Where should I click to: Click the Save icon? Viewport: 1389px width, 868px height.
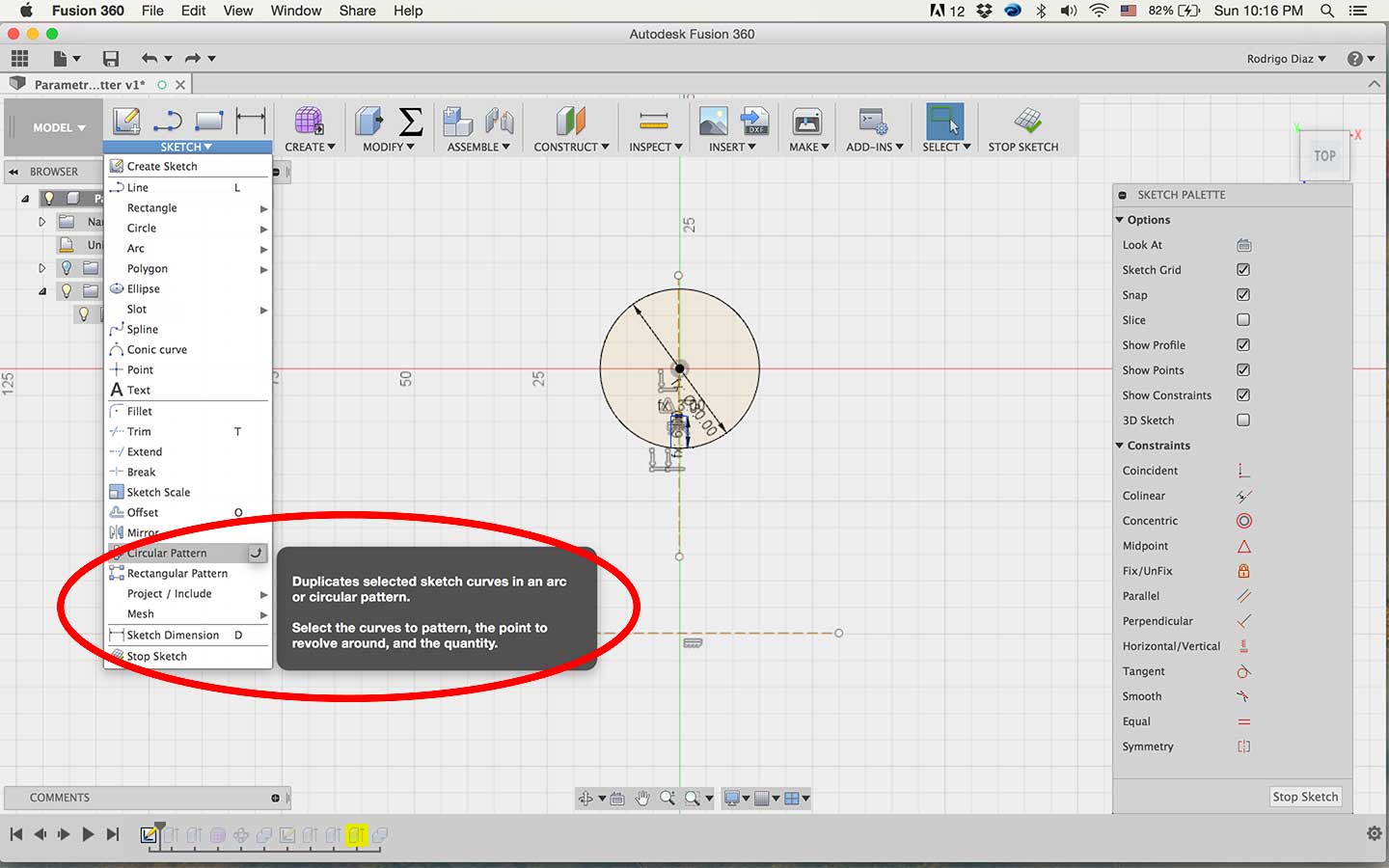click(111, 59)
